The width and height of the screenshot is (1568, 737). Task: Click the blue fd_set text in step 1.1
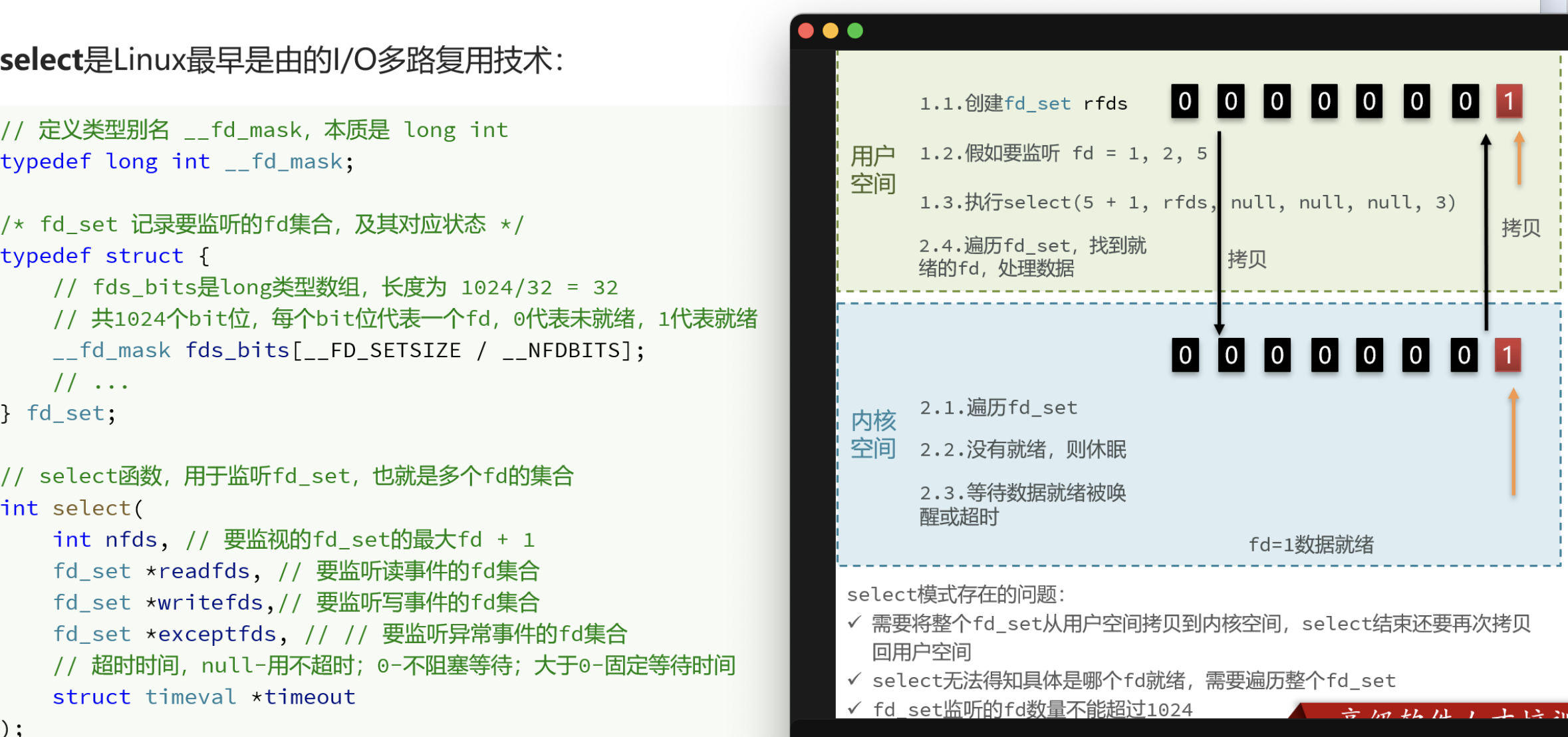1037,103
